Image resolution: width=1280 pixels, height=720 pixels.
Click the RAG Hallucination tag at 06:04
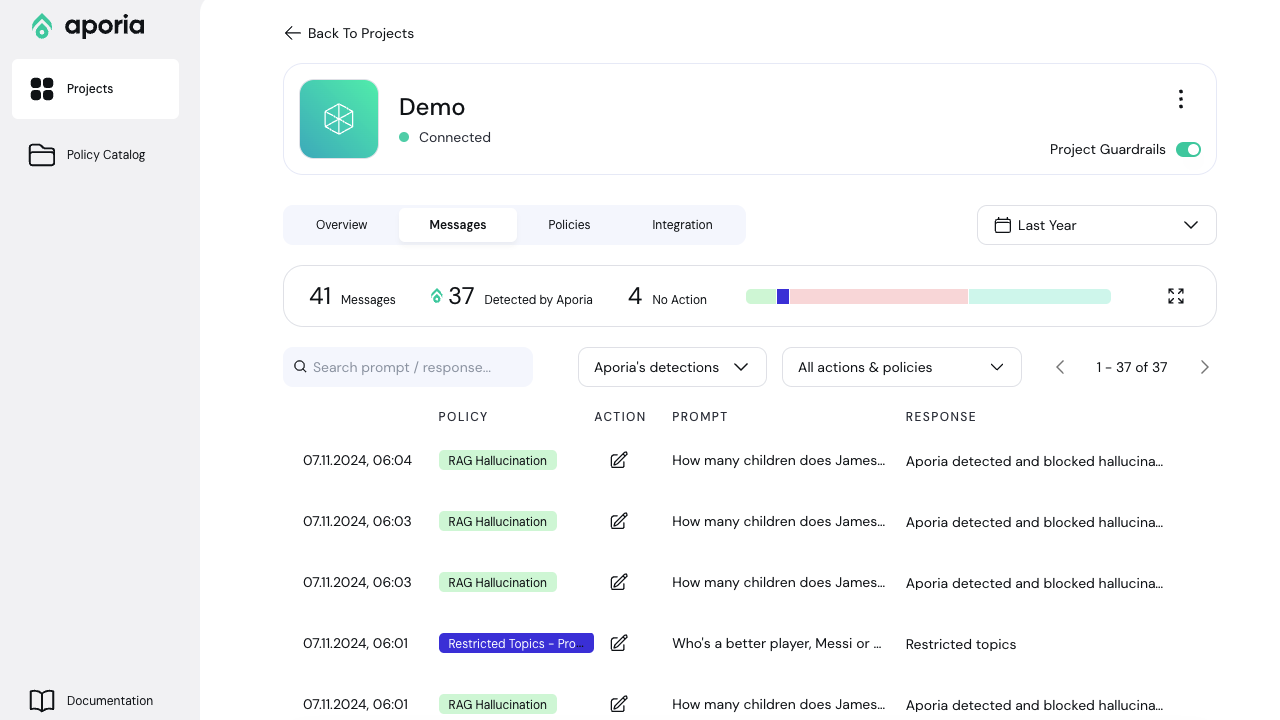coord(498,461)
